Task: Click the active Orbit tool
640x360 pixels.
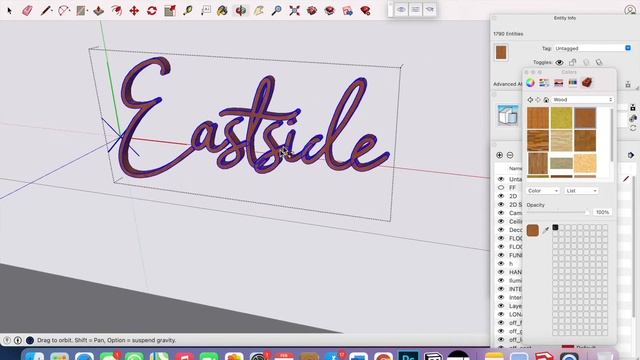Action: (x=240, y=11)
